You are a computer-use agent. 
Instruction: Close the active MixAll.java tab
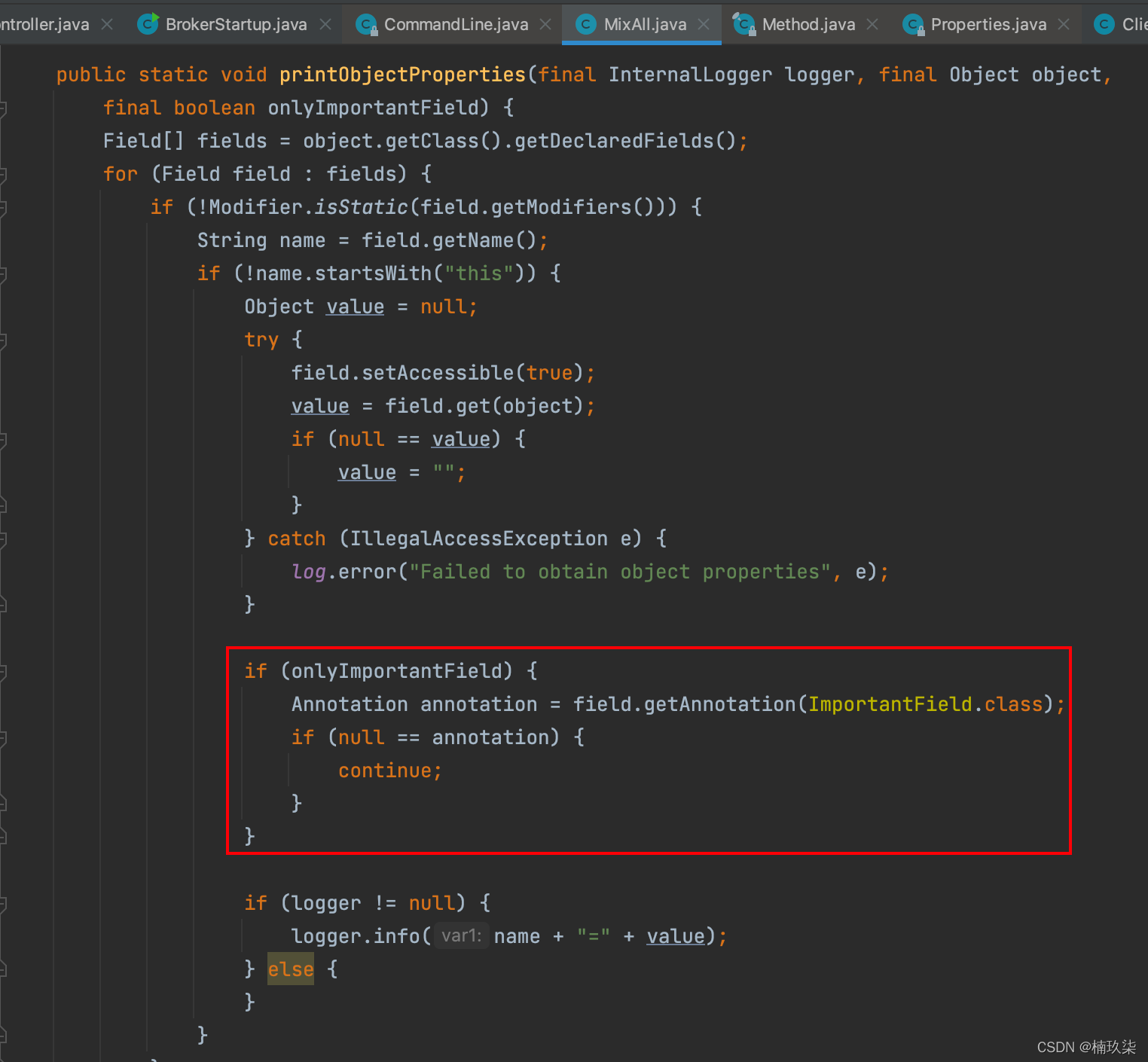[x=704, y=25]
